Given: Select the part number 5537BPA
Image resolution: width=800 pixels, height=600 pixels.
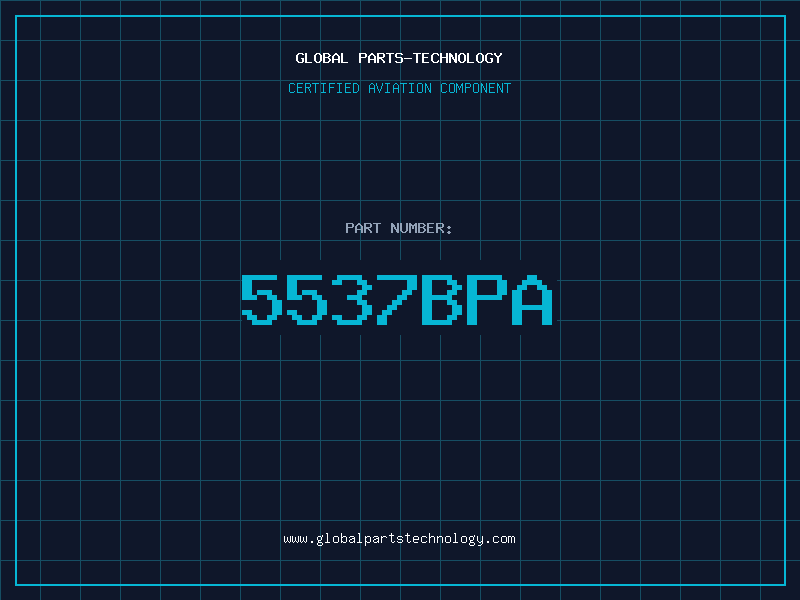Looking at the screenshot, I should [x=397, y=299].
